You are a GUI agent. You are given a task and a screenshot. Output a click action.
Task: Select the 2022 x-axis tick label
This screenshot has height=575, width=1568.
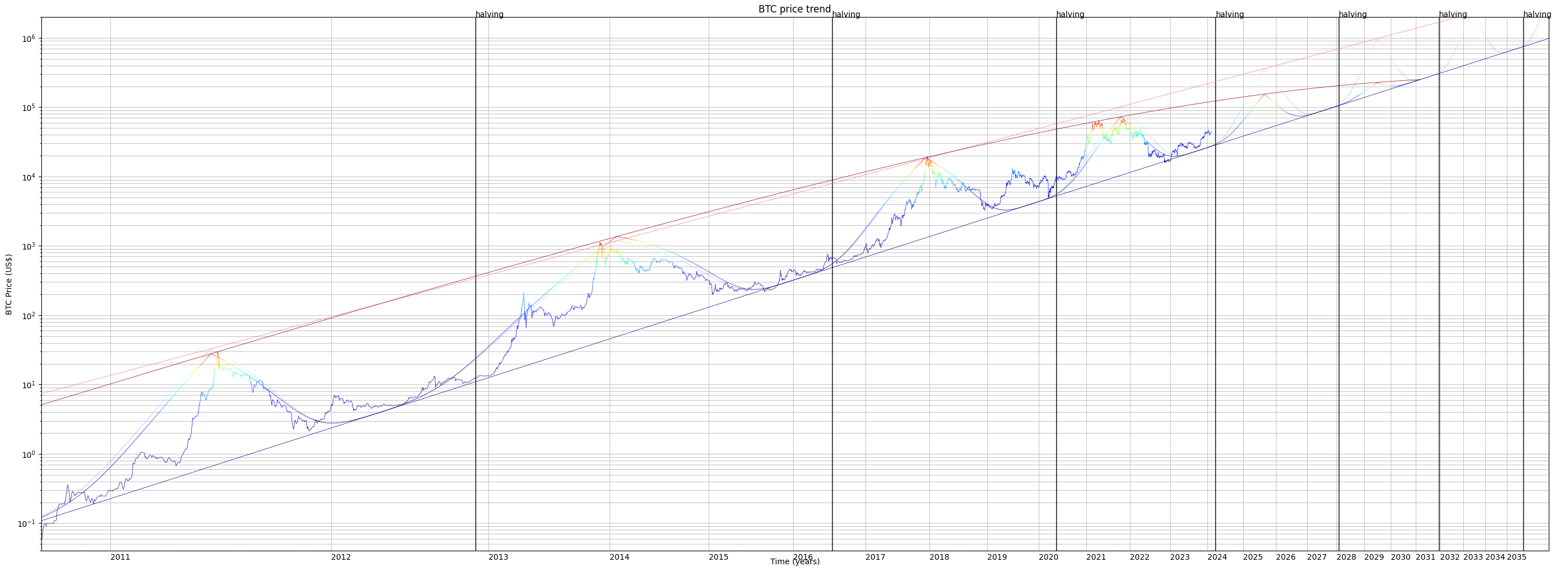[x=1139, y=557]
